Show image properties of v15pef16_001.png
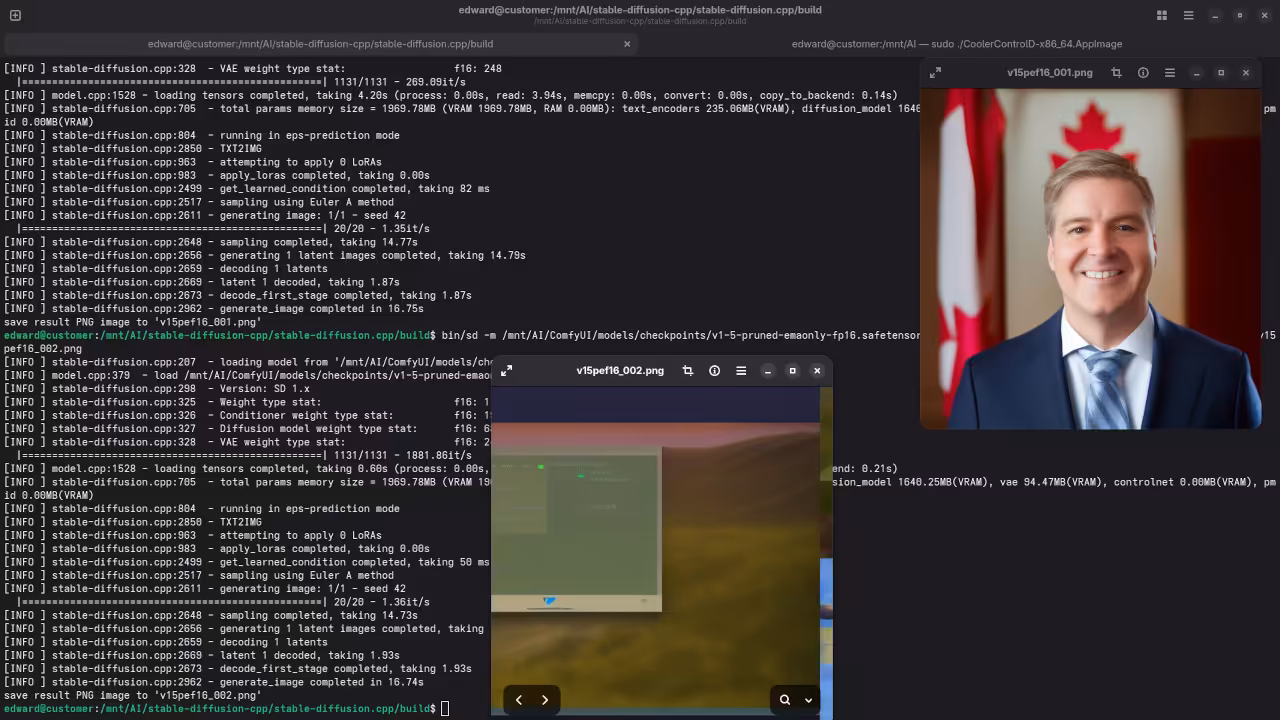 tap(1143, 73)
